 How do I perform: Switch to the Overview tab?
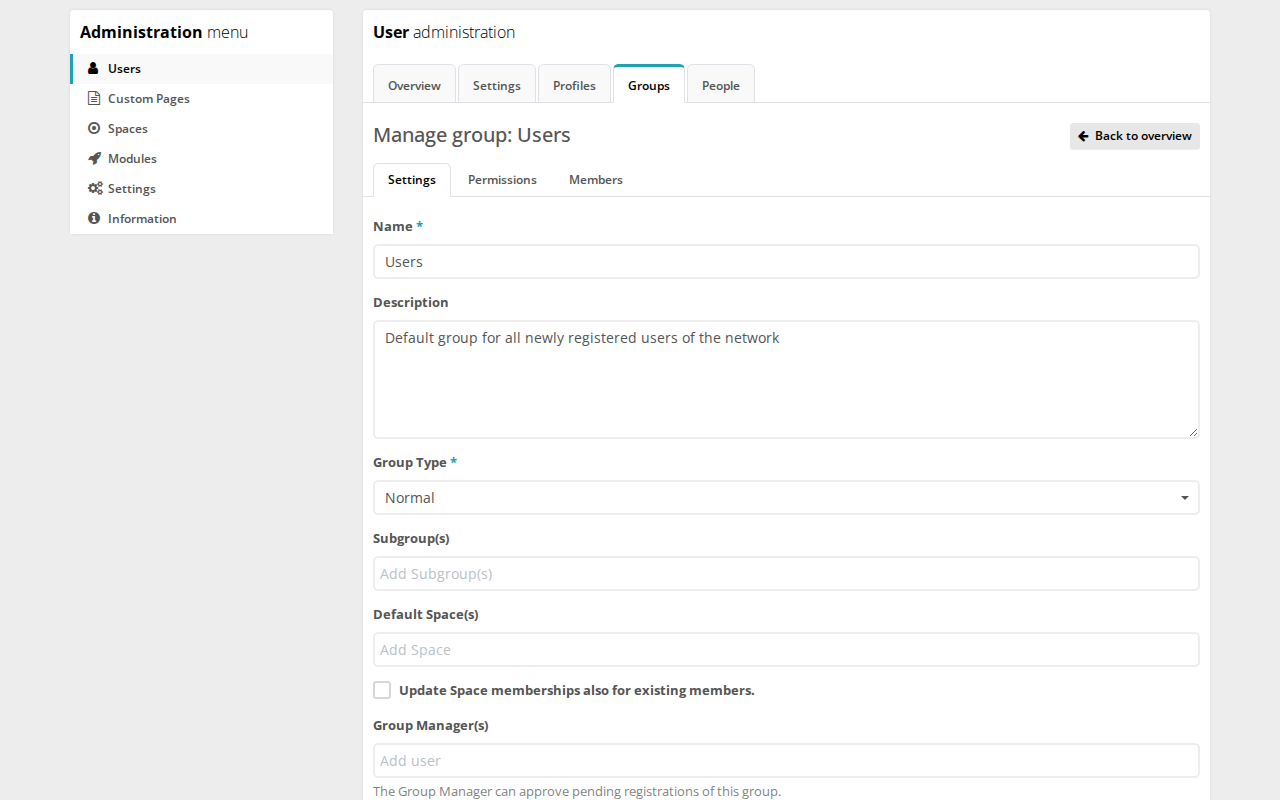click(x=414, y=85)
